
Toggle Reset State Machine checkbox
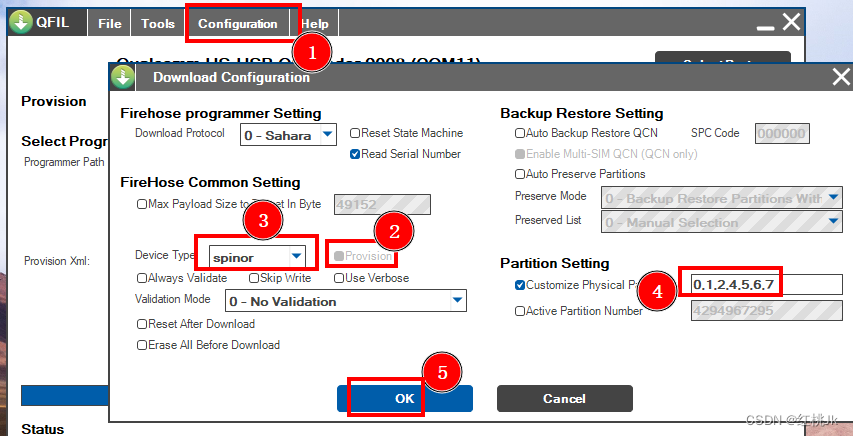pyautogui.click(x=355, y=133)
